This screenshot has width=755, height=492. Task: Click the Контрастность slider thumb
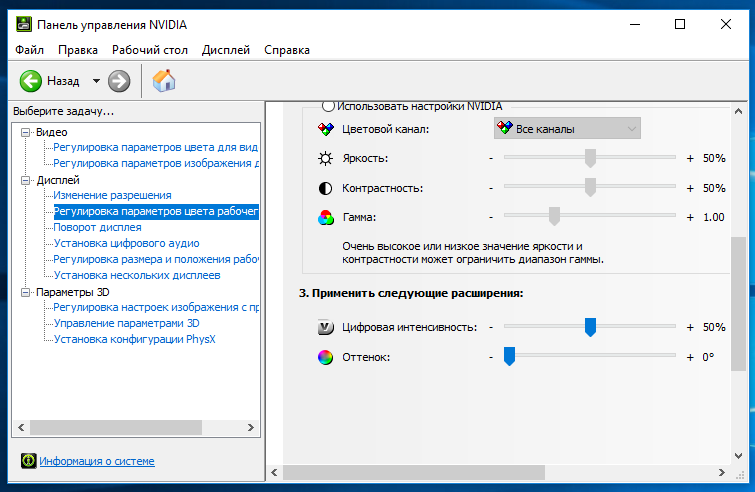(590, 188)
